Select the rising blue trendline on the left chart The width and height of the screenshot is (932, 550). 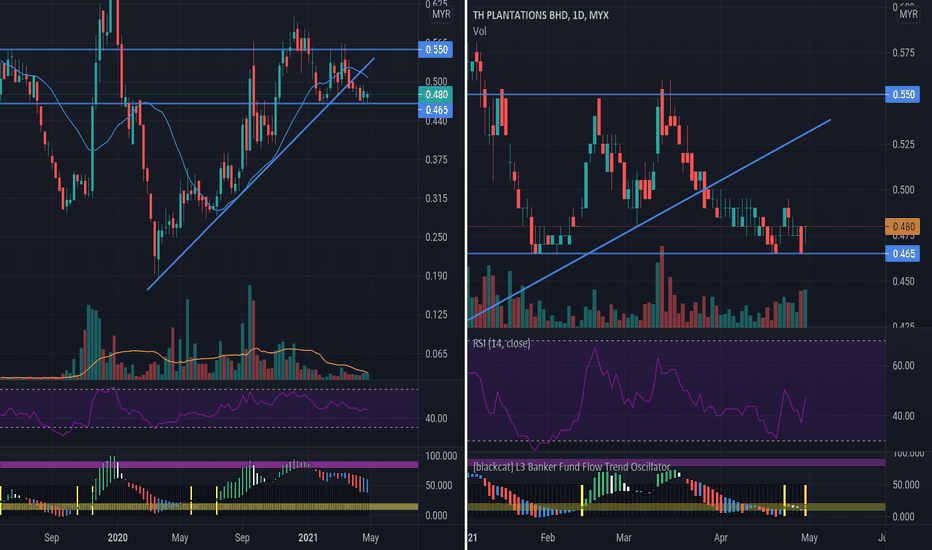[x=260, y=174]
